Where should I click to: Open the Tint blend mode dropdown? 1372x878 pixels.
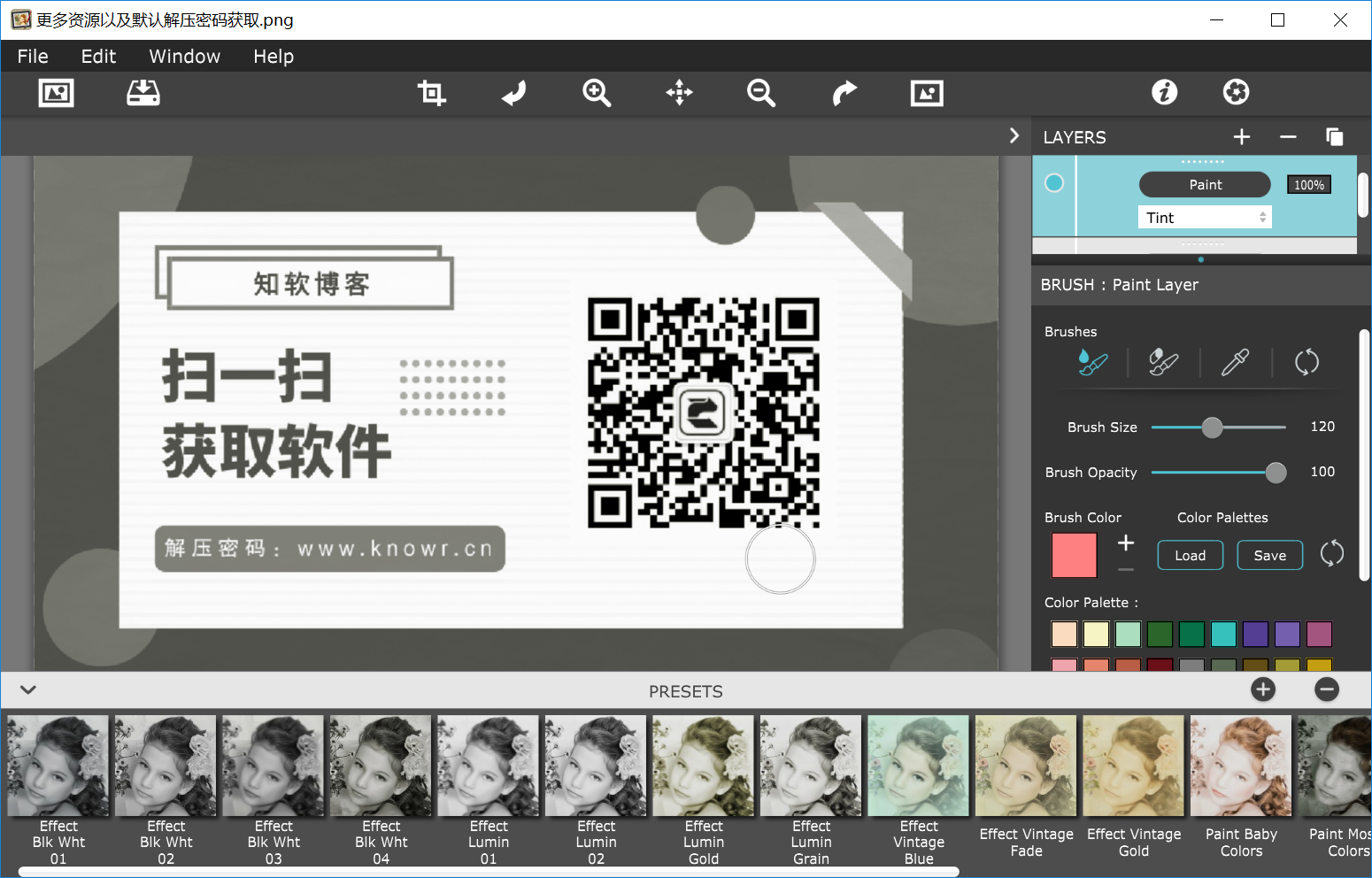(1204, 218)
